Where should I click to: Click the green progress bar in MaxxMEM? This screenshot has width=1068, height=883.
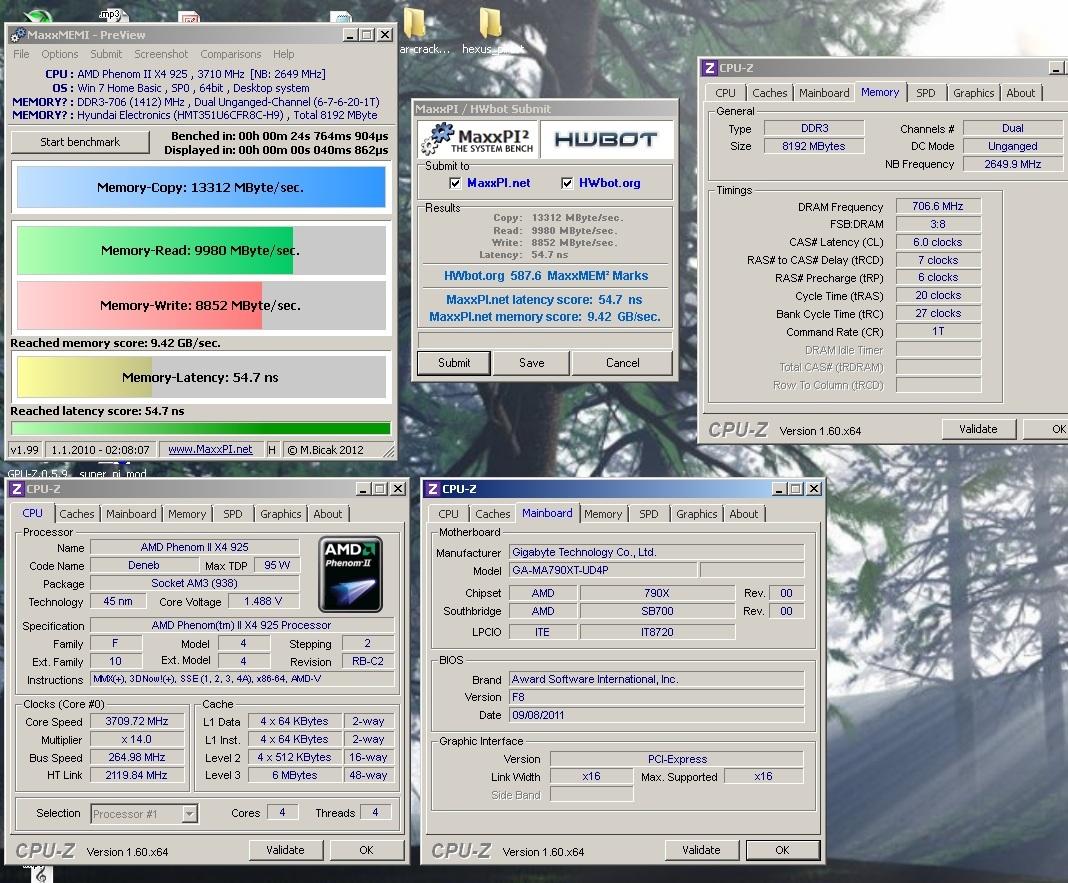[x=201, y=429]
